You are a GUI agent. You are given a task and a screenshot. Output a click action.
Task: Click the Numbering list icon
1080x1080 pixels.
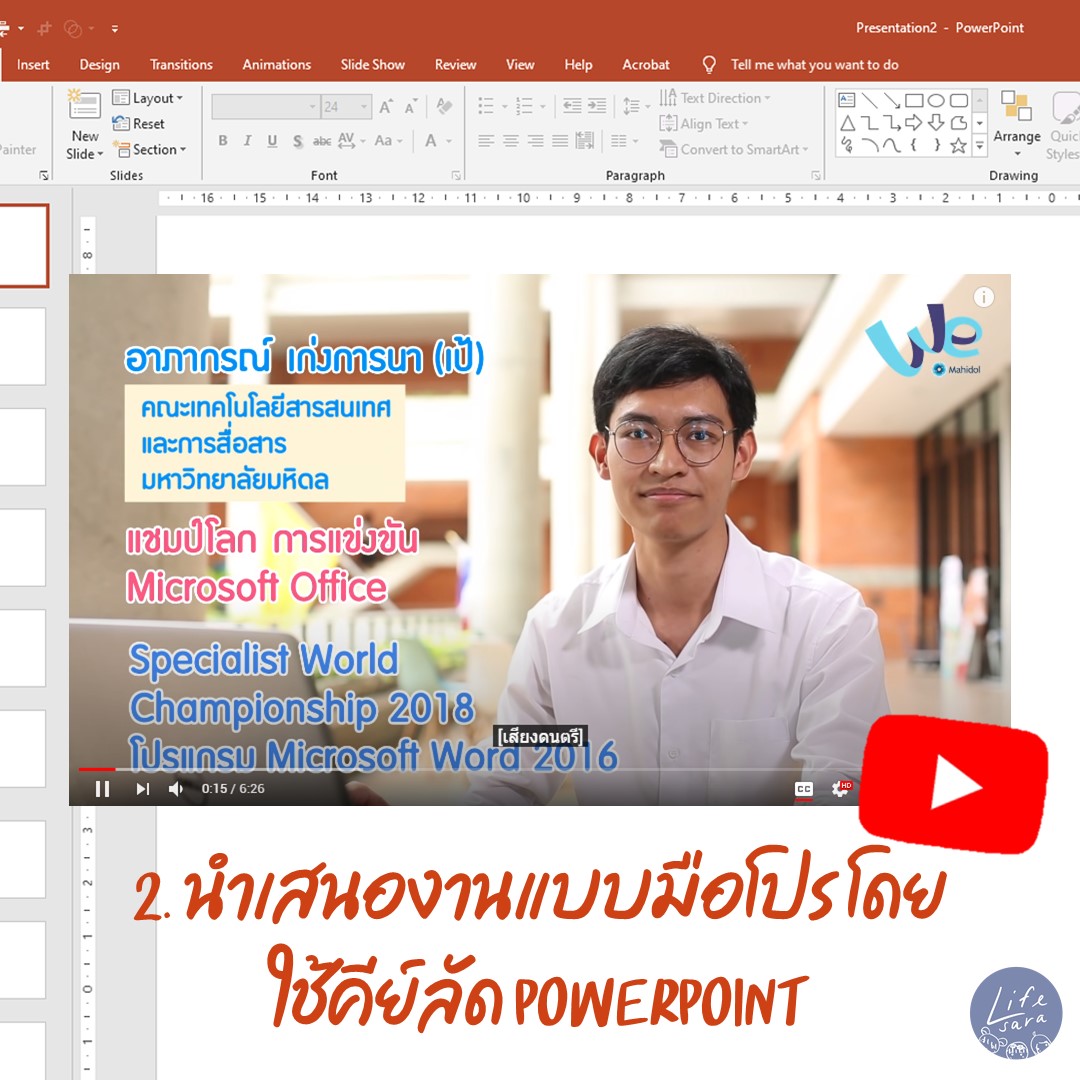pyautogui.click(x=525, y=106)
